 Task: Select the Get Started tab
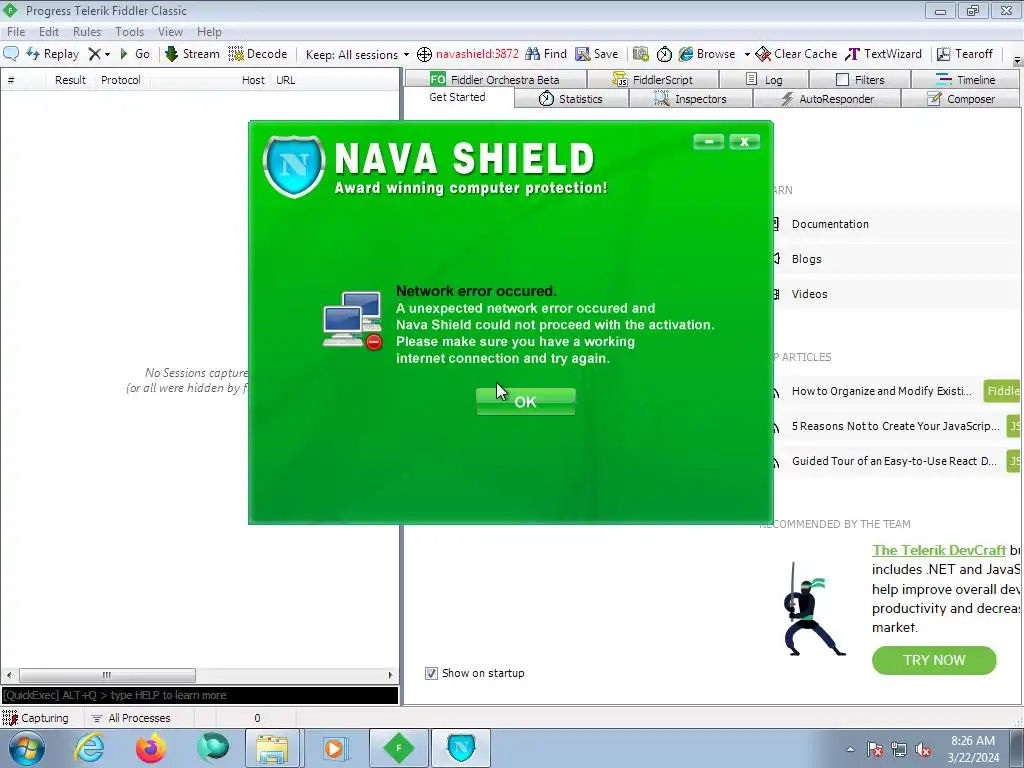[457, 97]
